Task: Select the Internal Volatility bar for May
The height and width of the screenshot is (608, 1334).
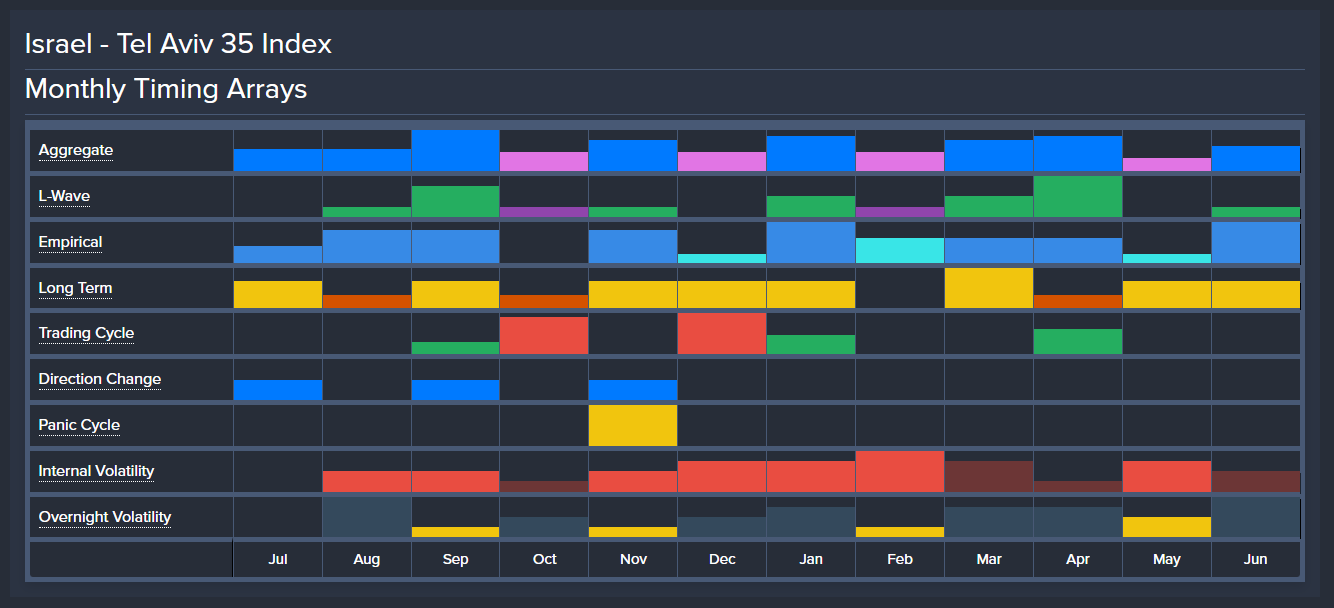Action: coord(1167,477)
